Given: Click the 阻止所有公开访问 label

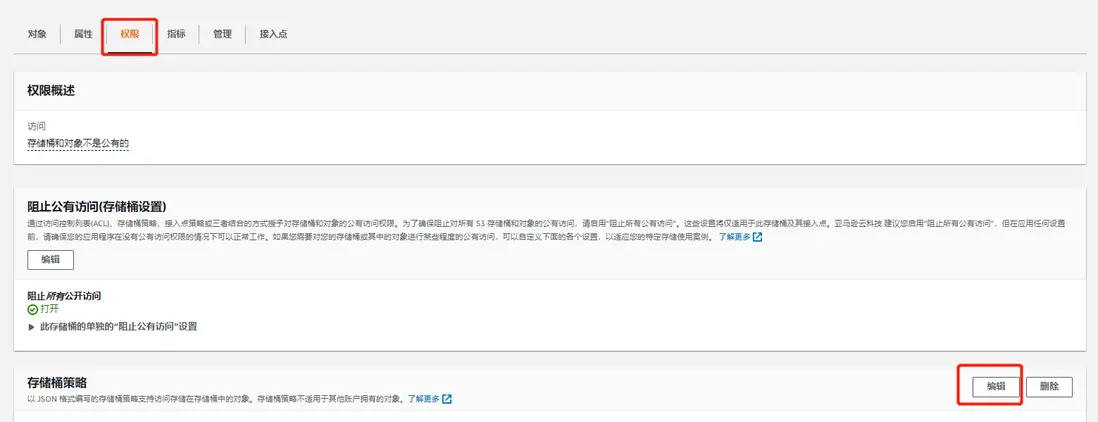Looking at the screenshot, I should (64, 296).
